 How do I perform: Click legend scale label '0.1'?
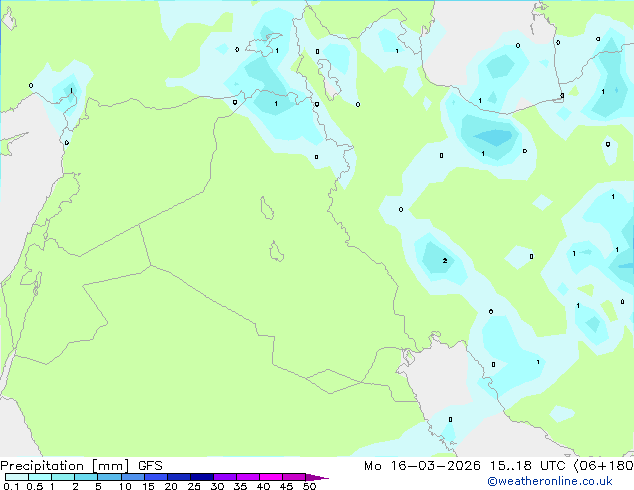tap(11, 486)
